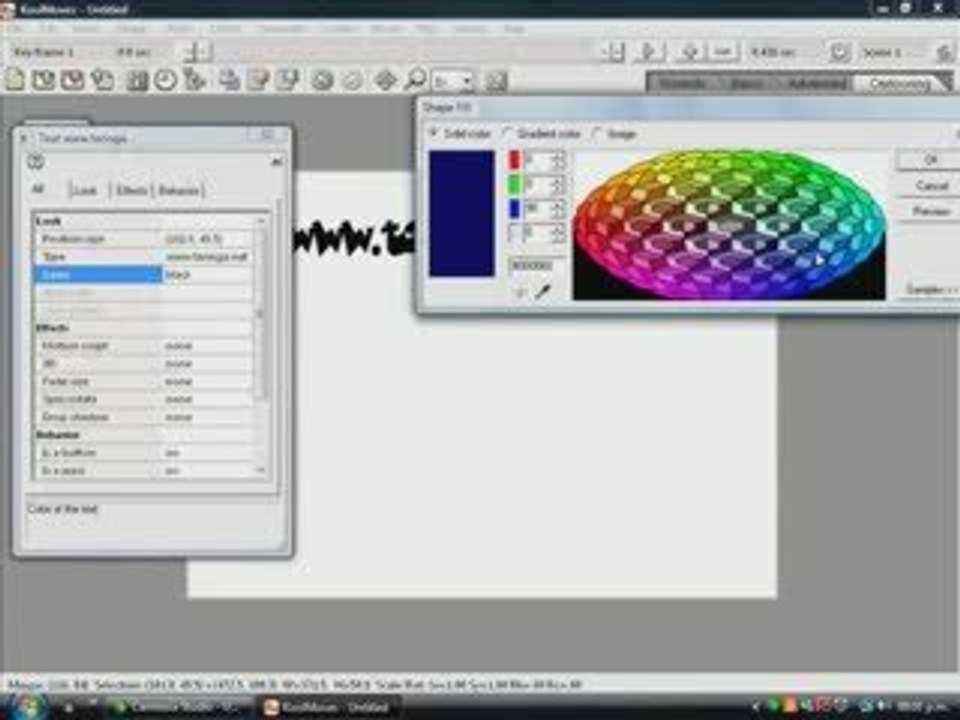Select the Text property row
This screenshot has width=960, height=720.
coord(144,257)
